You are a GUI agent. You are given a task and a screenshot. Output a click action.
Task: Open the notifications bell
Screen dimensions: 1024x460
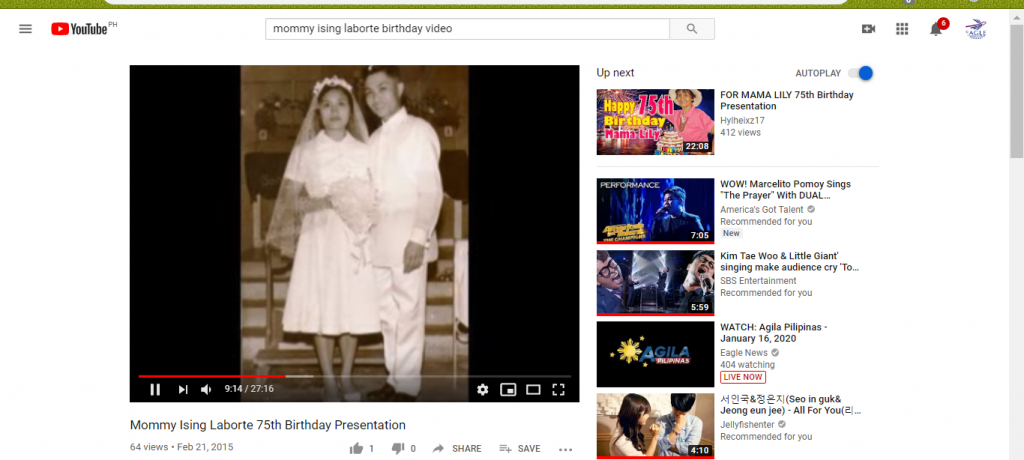(x=936, y=29)
